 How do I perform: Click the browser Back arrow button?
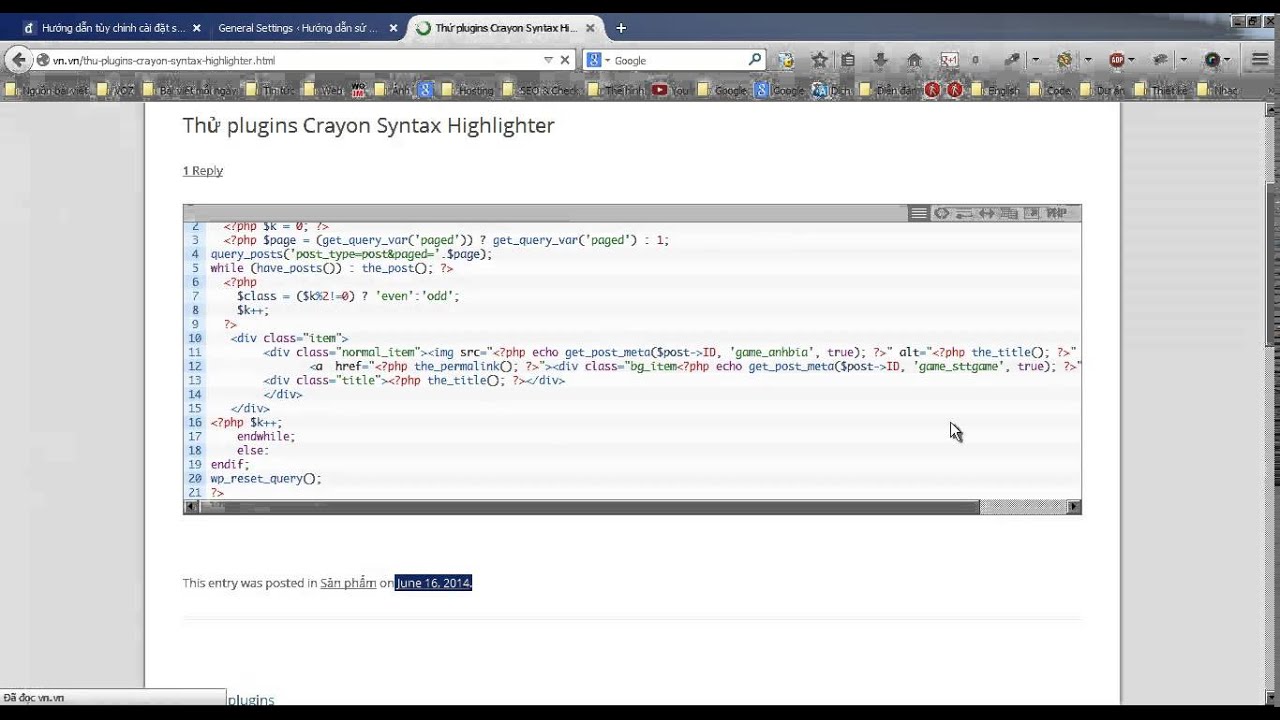point(19,60)
